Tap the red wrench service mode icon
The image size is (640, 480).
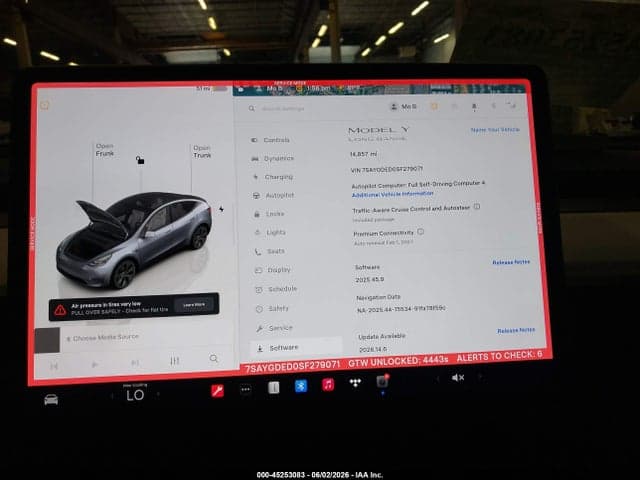(217, 391)
